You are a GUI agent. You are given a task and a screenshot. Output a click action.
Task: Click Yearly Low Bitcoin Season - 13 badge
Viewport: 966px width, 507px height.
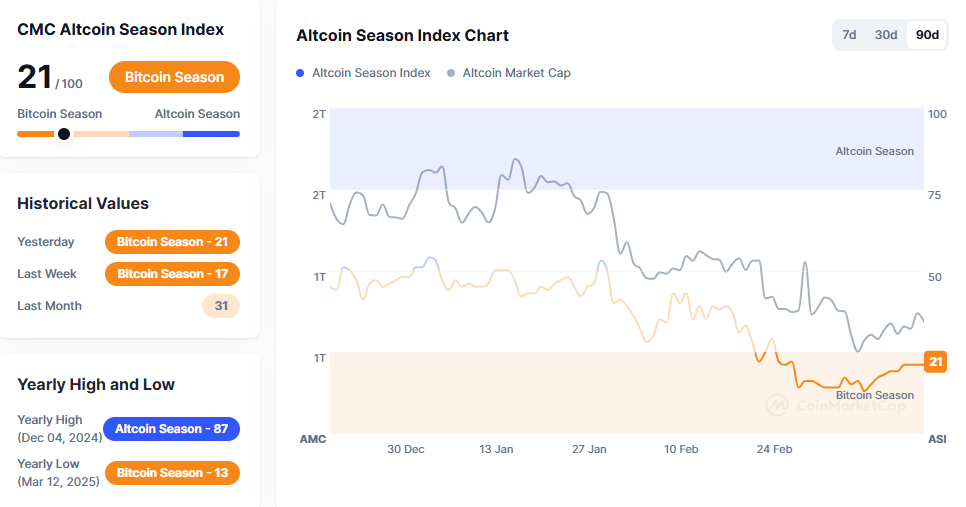[x=172, y=473]
